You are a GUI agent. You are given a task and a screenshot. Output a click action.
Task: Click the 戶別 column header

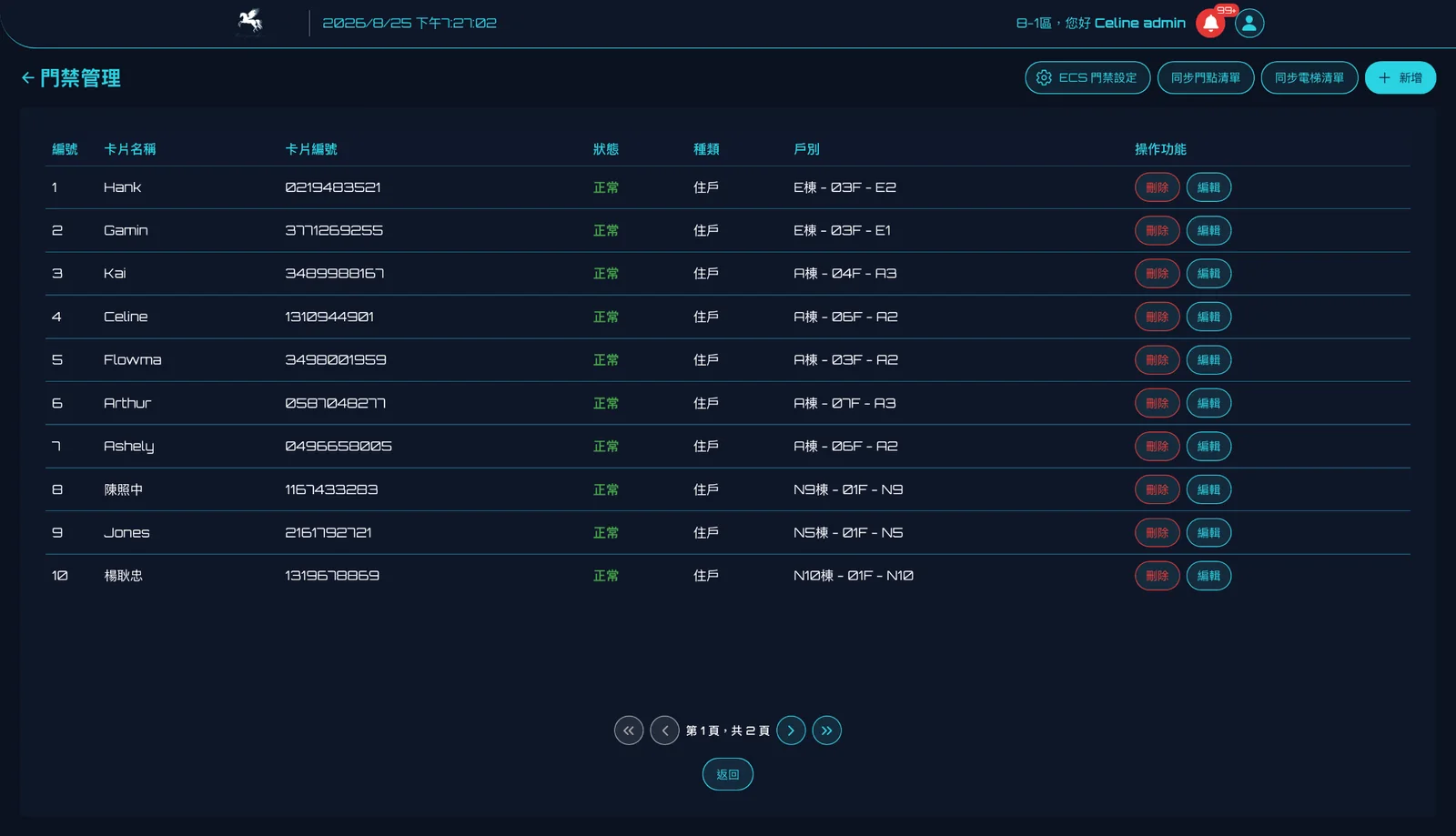point(807,149)
